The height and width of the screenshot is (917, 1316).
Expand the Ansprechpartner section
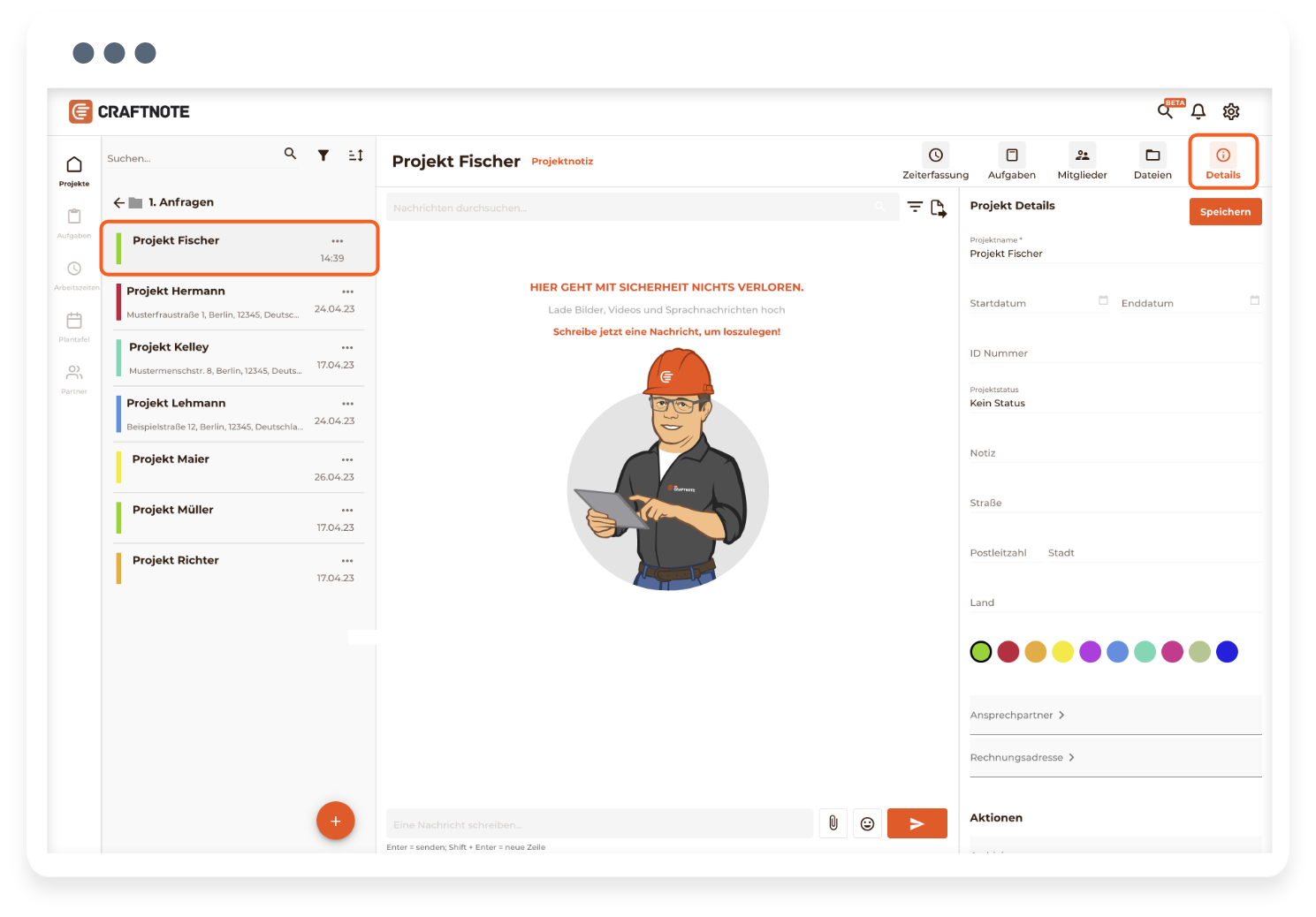[1115, 716]
